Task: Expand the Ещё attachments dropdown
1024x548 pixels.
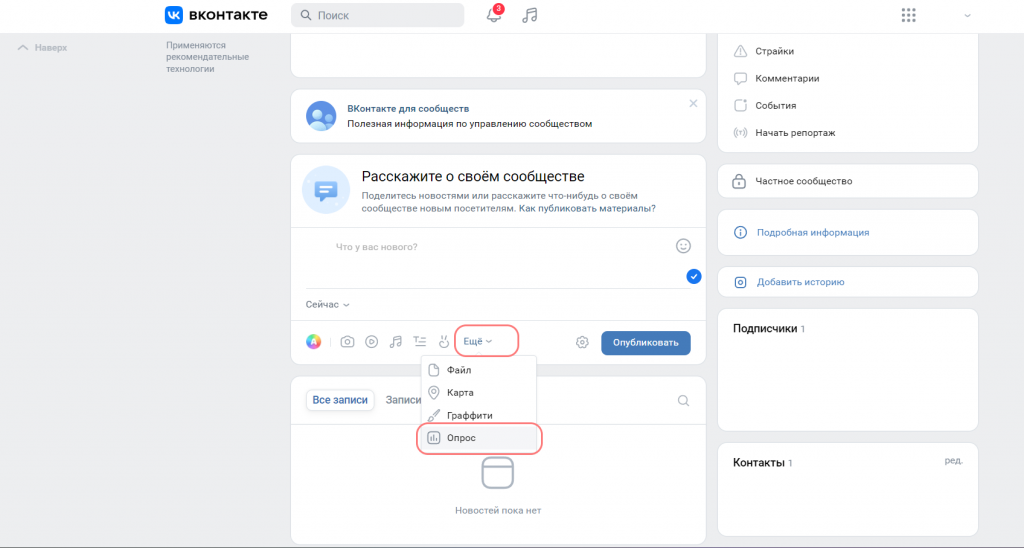Action: (477, 342)
